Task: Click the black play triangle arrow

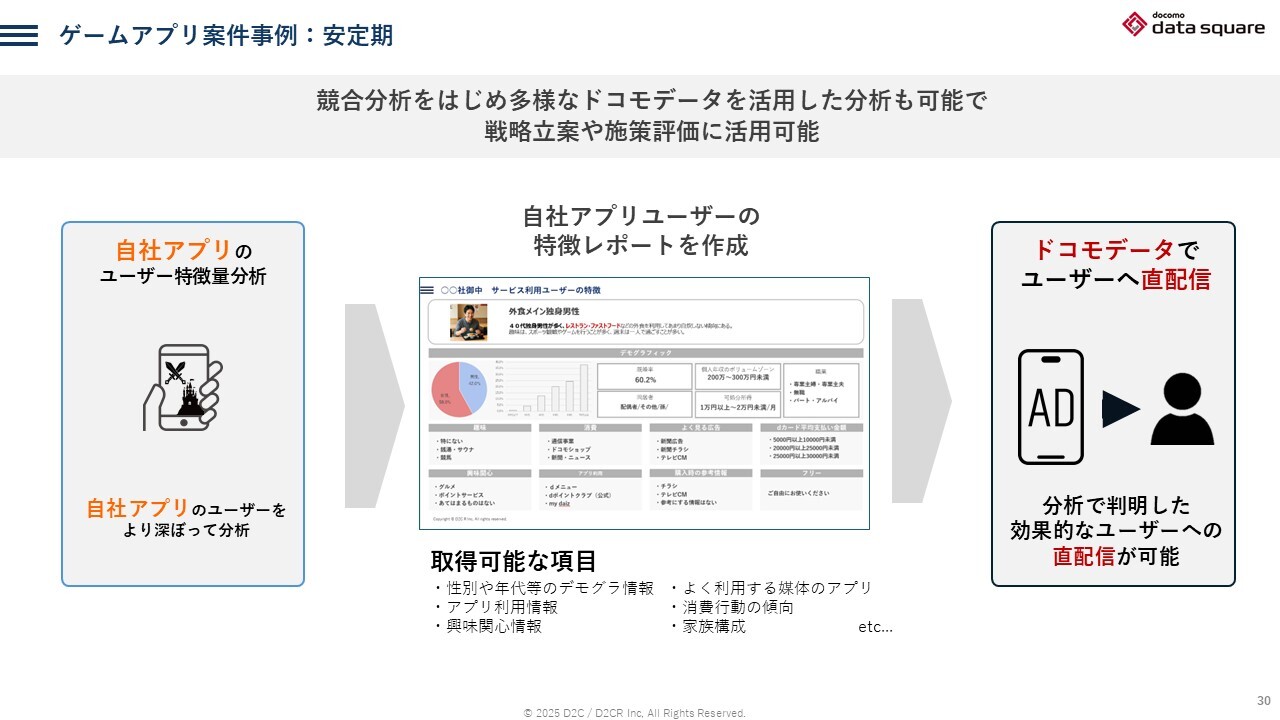Action: point(1121,408)
